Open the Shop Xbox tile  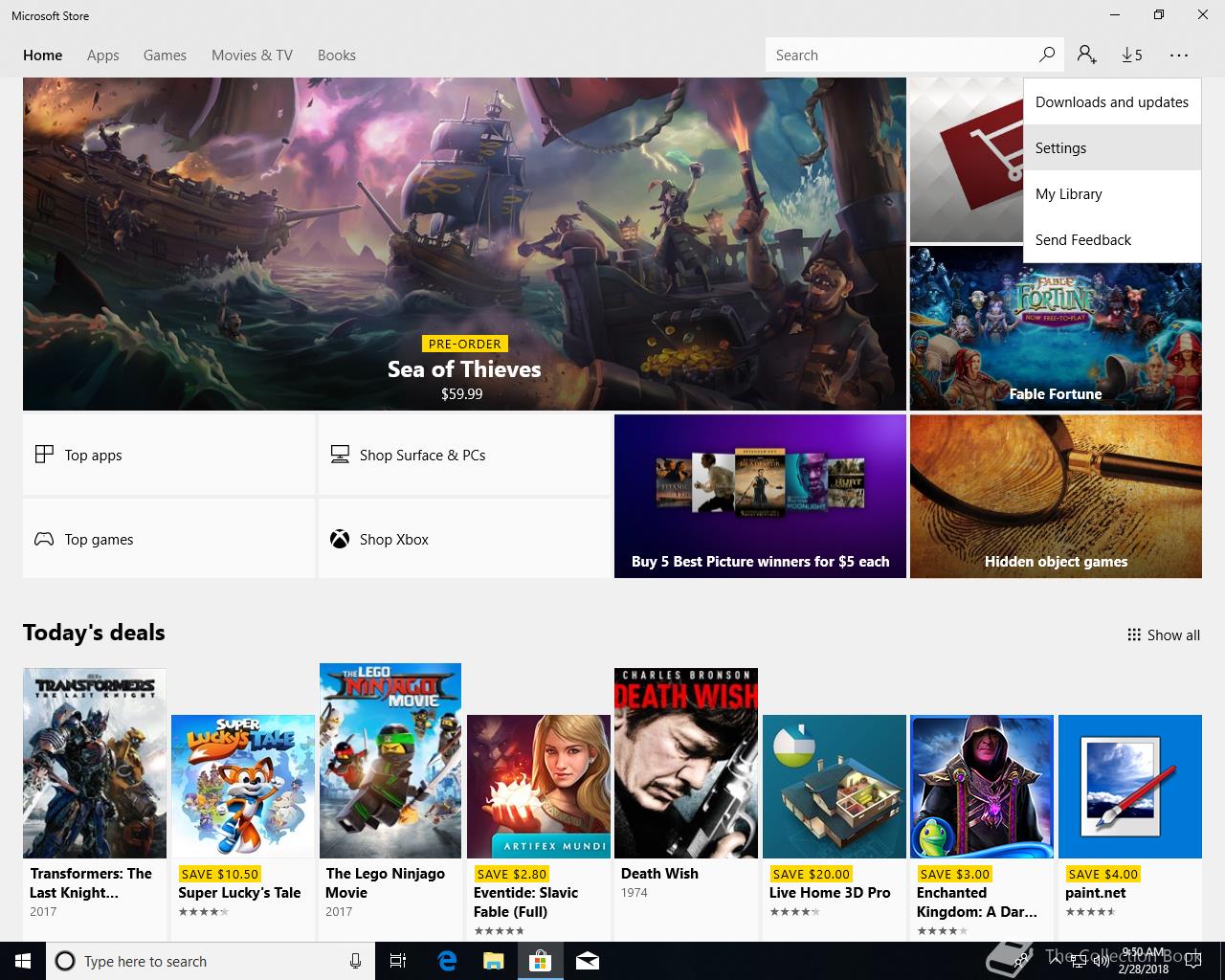(464, 539)
